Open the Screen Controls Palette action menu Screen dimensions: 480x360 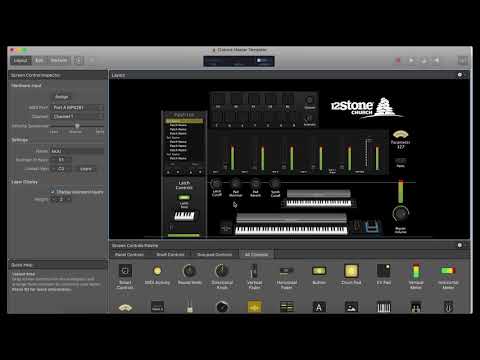click(x=460, y=245)
